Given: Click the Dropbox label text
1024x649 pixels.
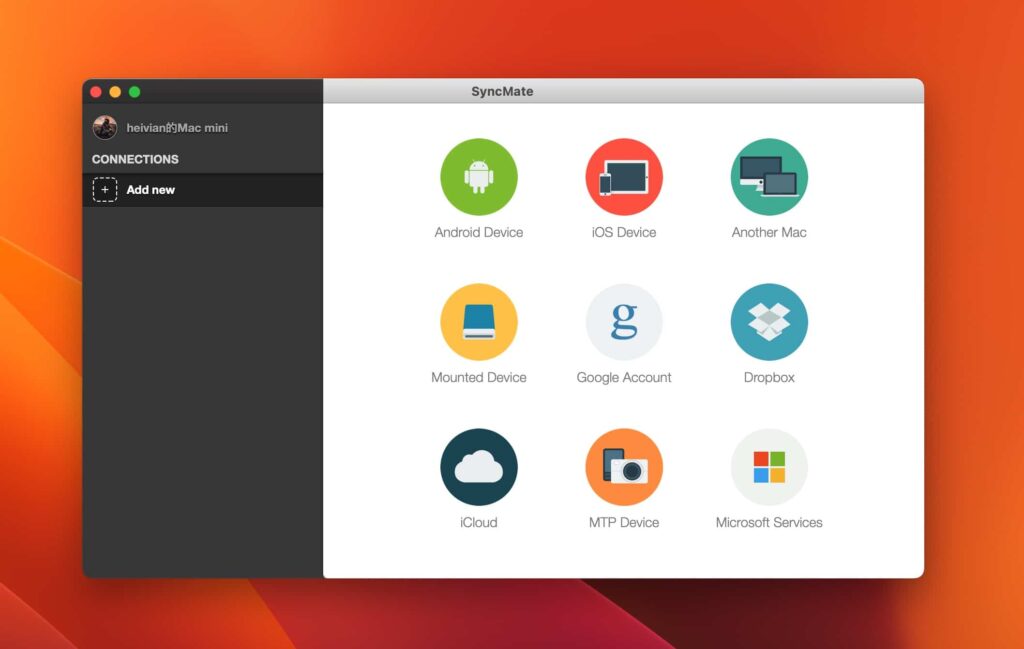Looking at the screenshot, I should tap(768, 377).
